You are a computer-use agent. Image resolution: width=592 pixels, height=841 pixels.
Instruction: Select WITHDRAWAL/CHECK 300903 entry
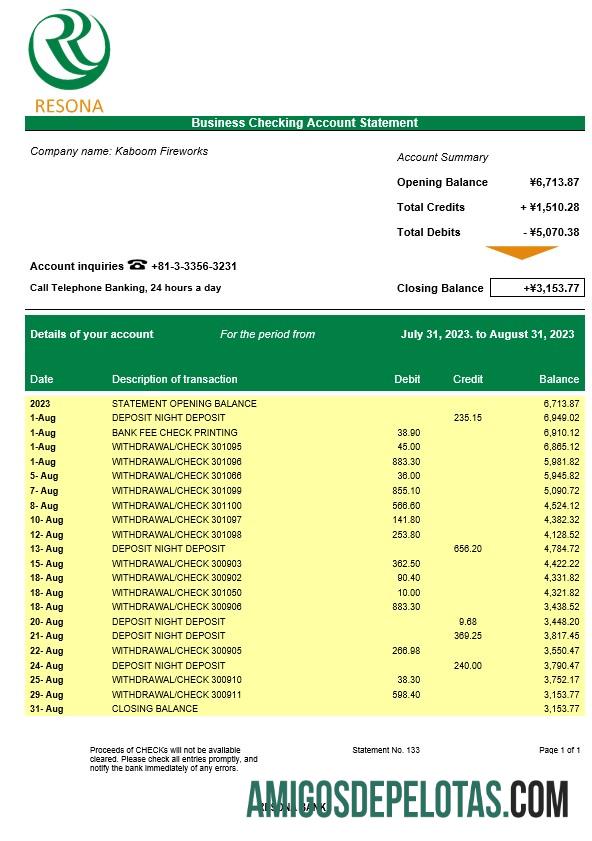(x=176, y=564)
